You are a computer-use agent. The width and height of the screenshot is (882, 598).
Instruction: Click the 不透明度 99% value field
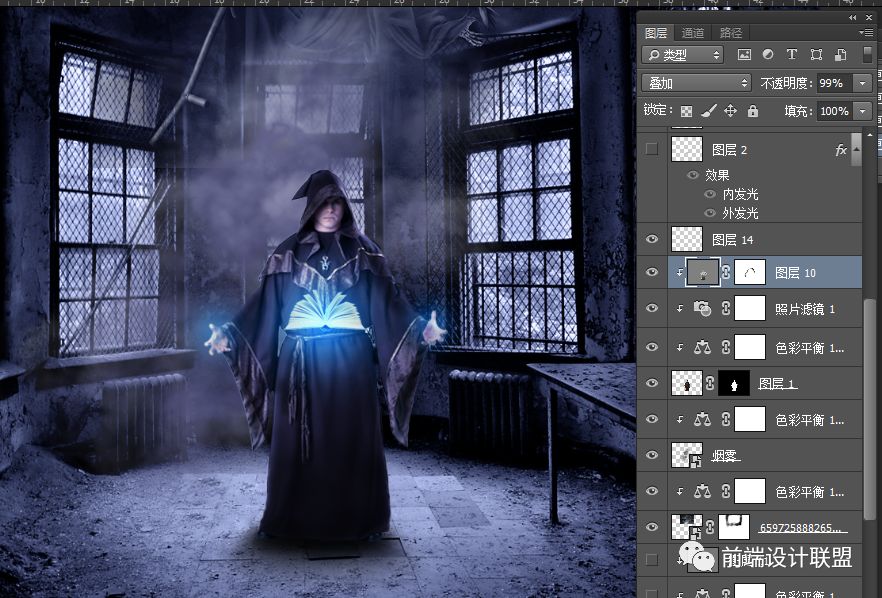pos(834,83)
